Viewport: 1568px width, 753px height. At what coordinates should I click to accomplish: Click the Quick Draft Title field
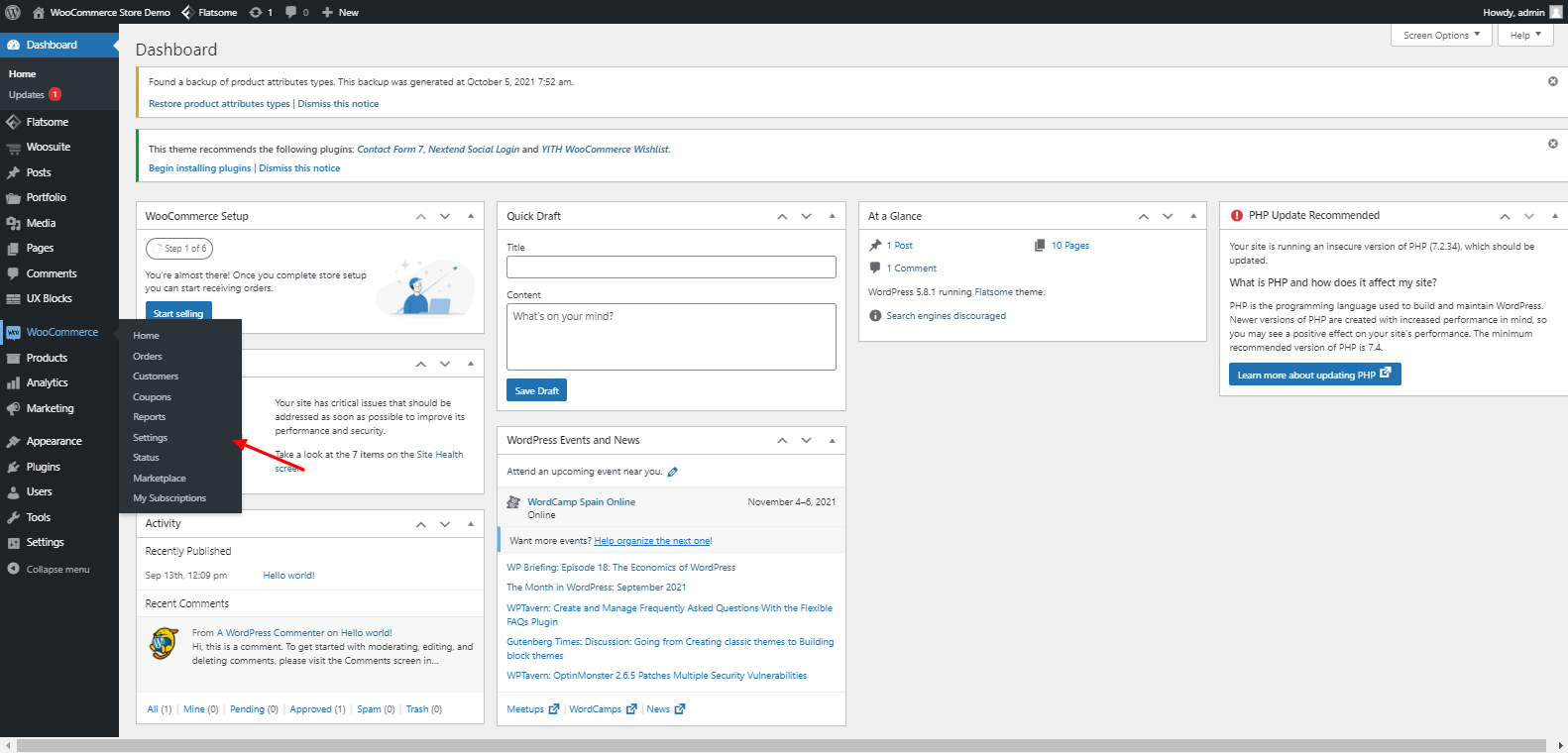pyautogui.click(x=671, y=268)
